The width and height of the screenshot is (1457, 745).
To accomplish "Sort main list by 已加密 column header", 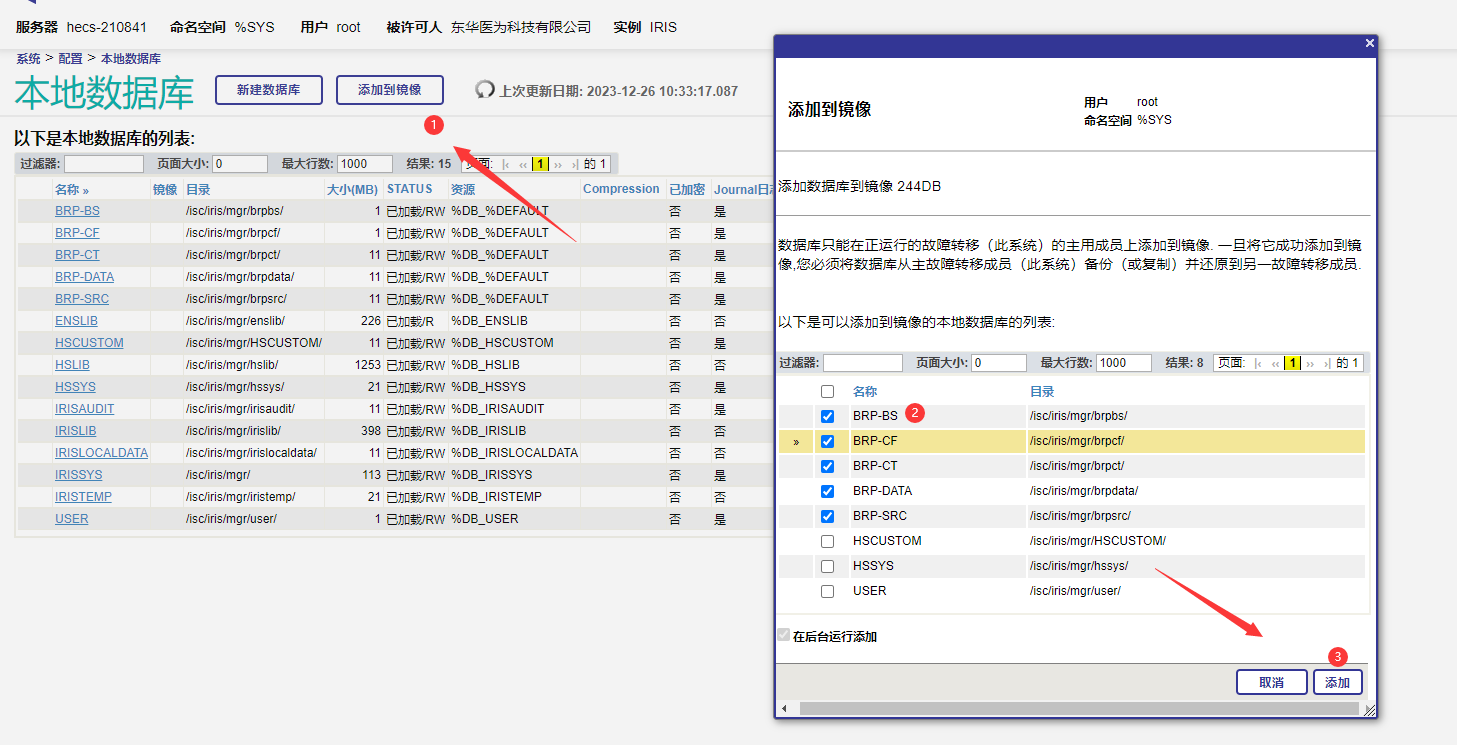I will tap(687, 189).
